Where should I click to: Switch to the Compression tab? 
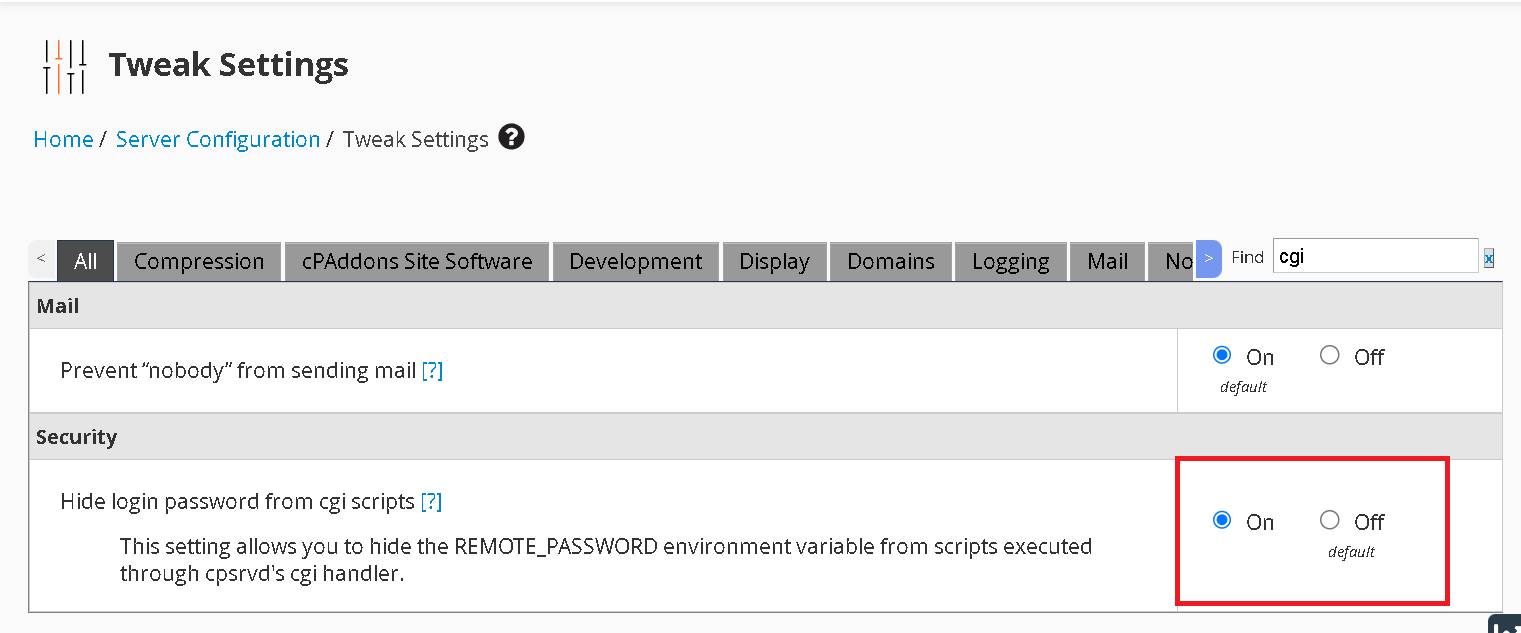pos(199,262)
